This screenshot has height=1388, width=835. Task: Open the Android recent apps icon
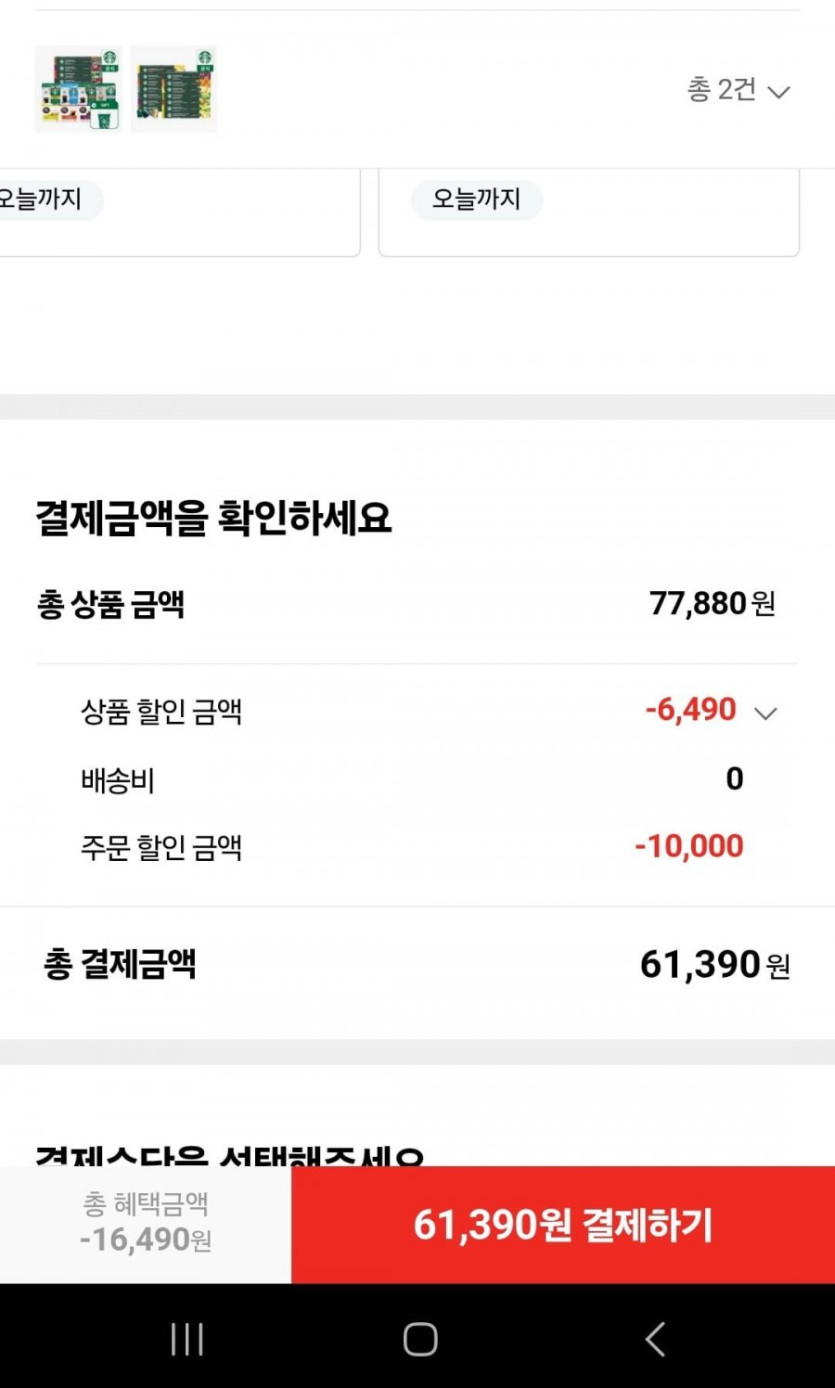(x=187, y=1339)
